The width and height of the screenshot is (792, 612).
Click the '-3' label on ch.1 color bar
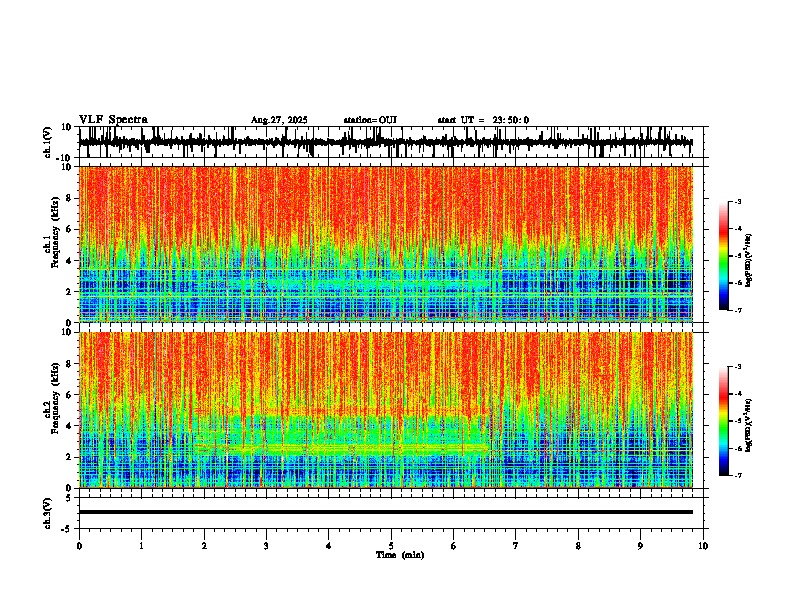coord(738,201)
